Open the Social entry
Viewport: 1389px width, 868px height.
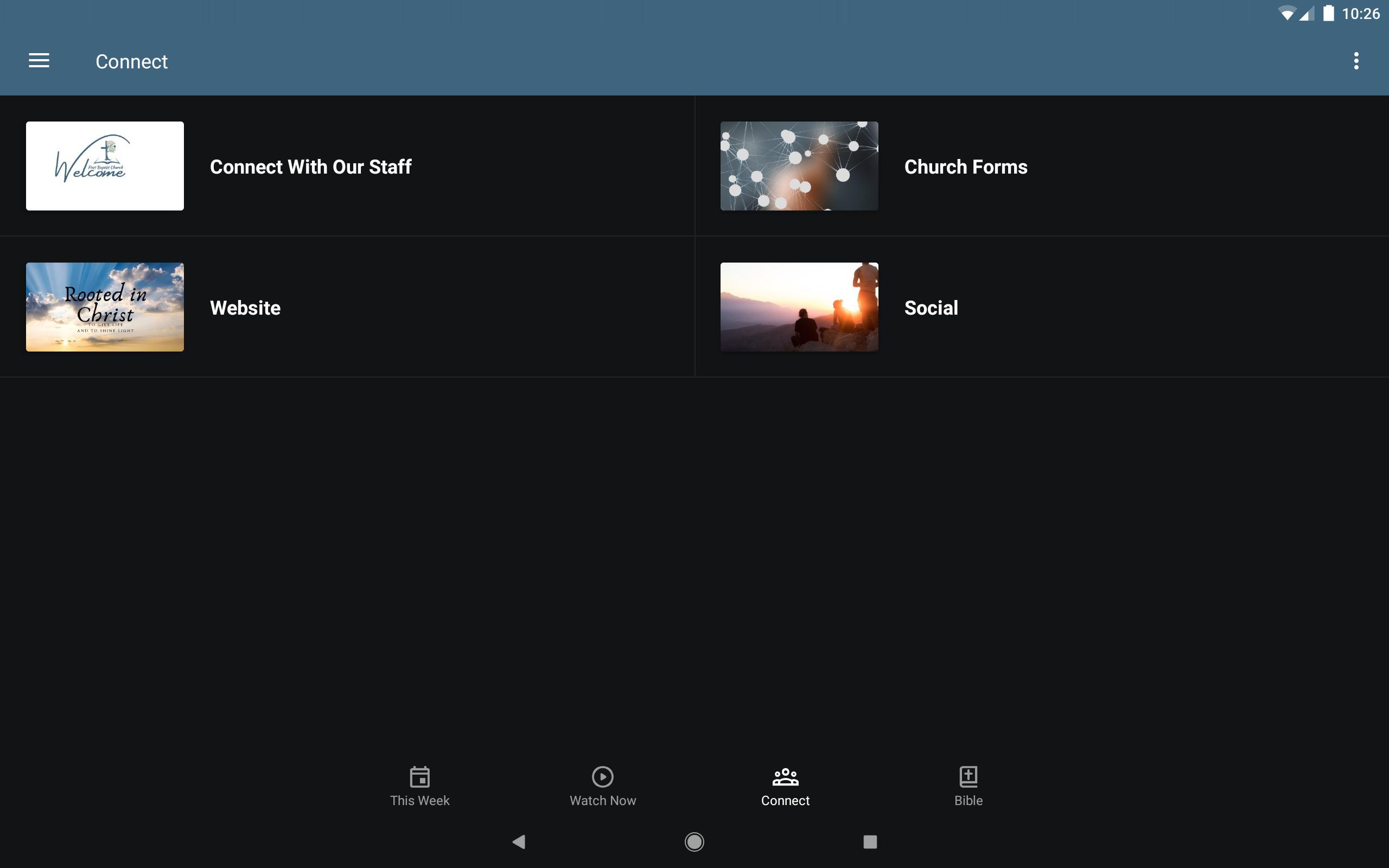click(1042, 307)
